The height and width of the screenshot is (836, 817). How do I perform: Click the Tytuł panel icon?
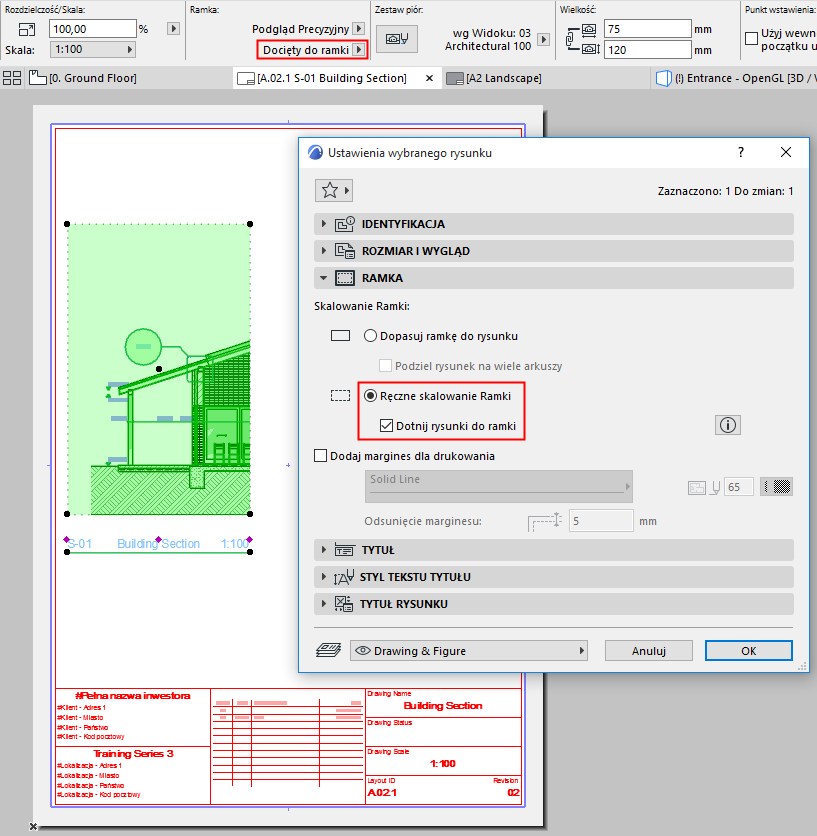point(345,550)
